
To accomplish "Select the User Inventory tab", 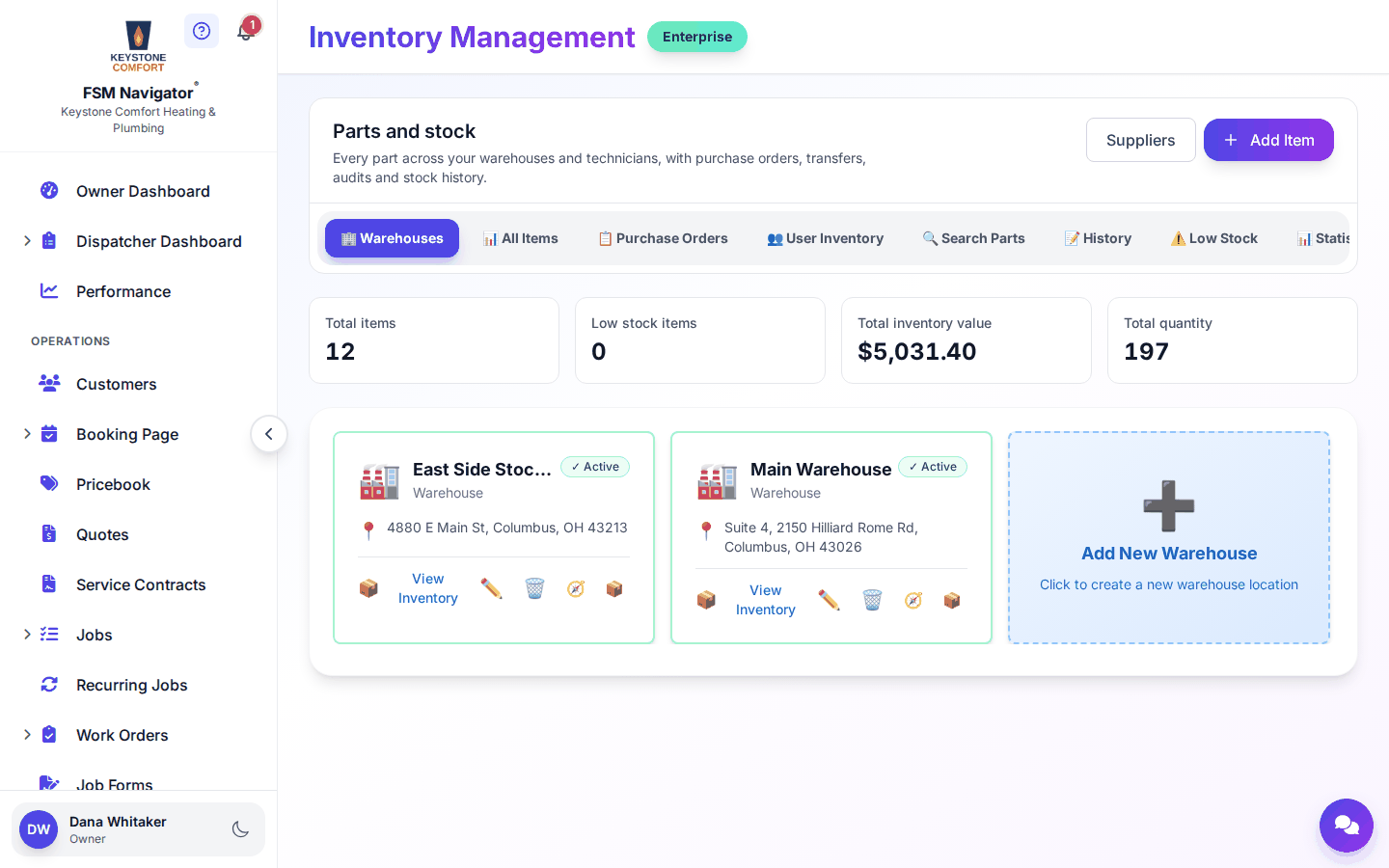I will pos(826,238).
